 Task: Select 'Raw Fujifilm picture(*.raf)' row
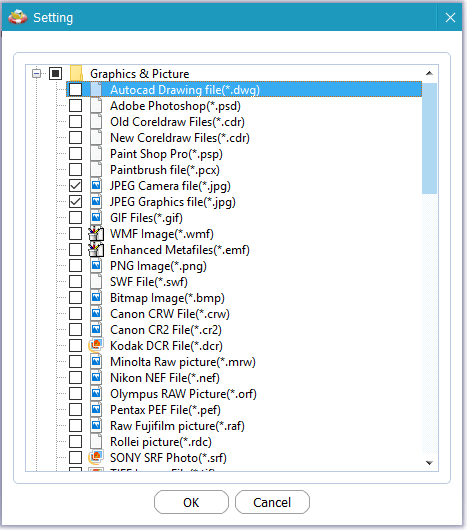point(177,426)
